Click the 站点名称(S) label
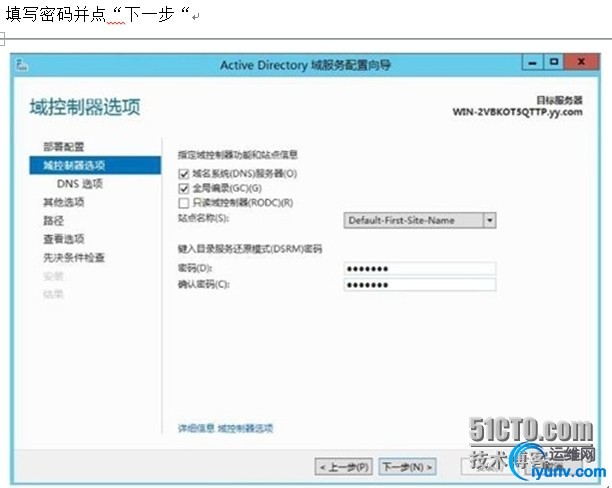 coord(203,218)
